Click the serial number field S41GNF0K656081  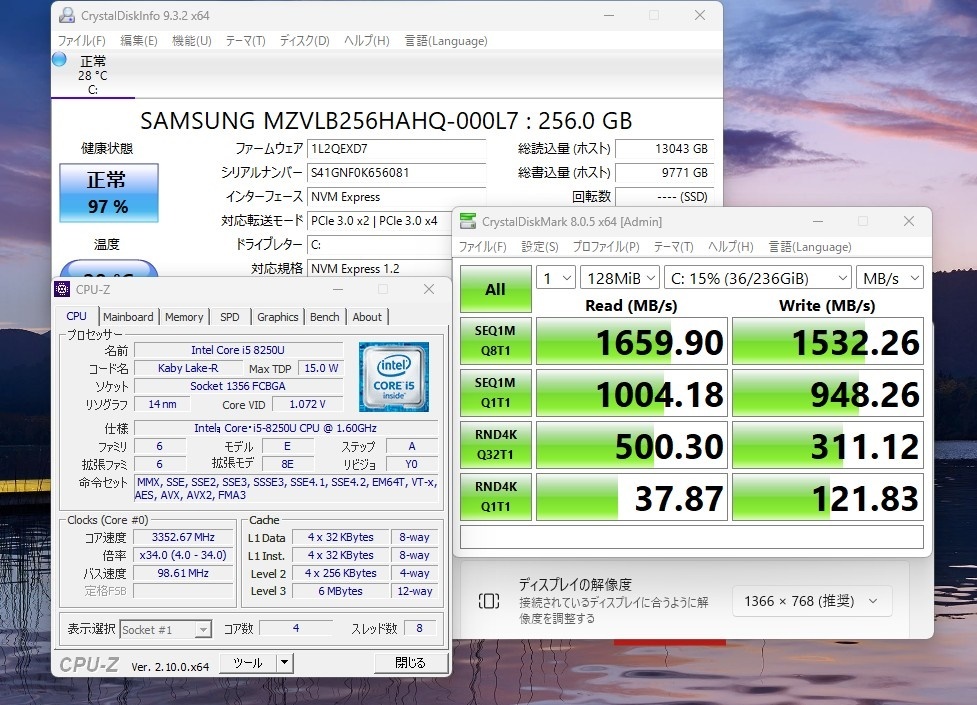coord(396,173)
